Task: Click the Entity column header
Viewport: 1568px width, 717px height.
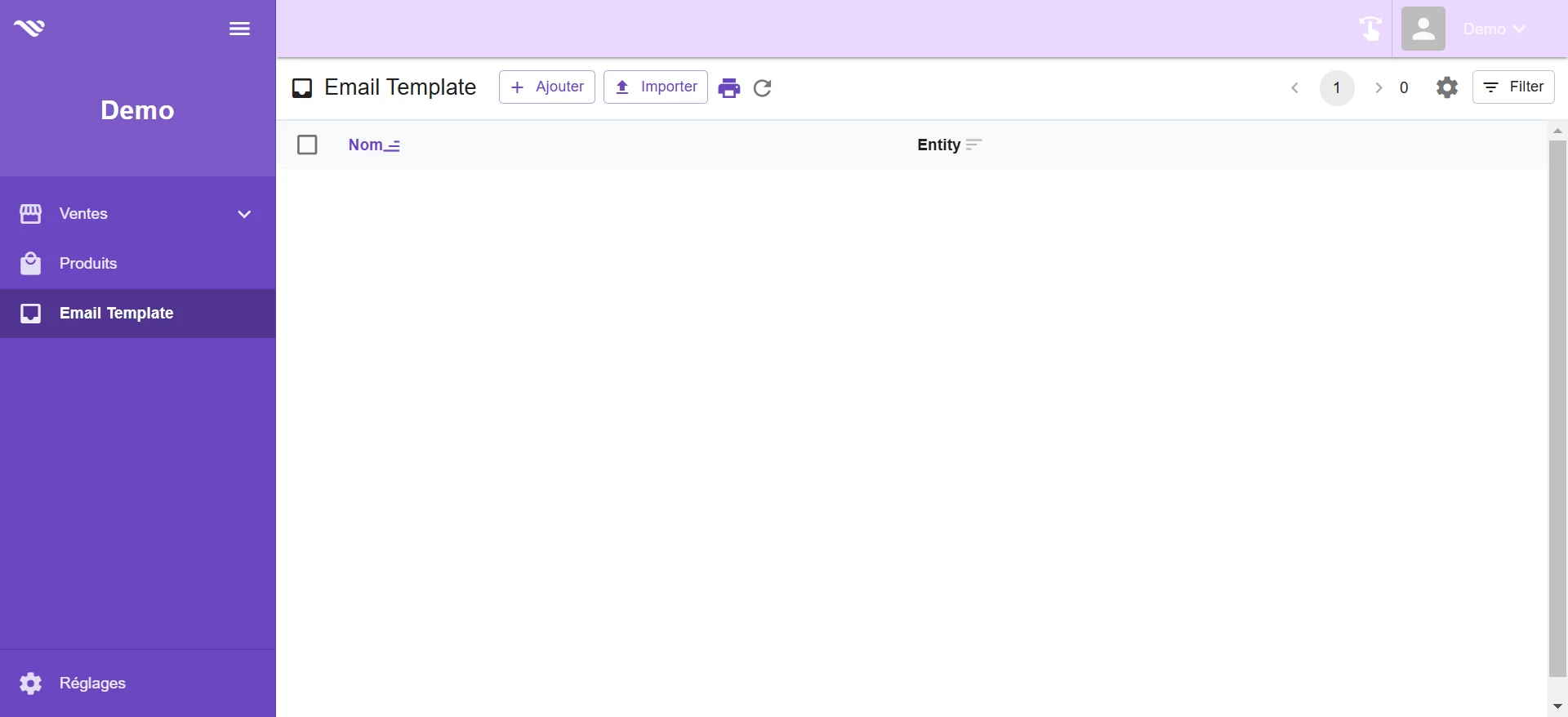Action: (x=938, y=145)
